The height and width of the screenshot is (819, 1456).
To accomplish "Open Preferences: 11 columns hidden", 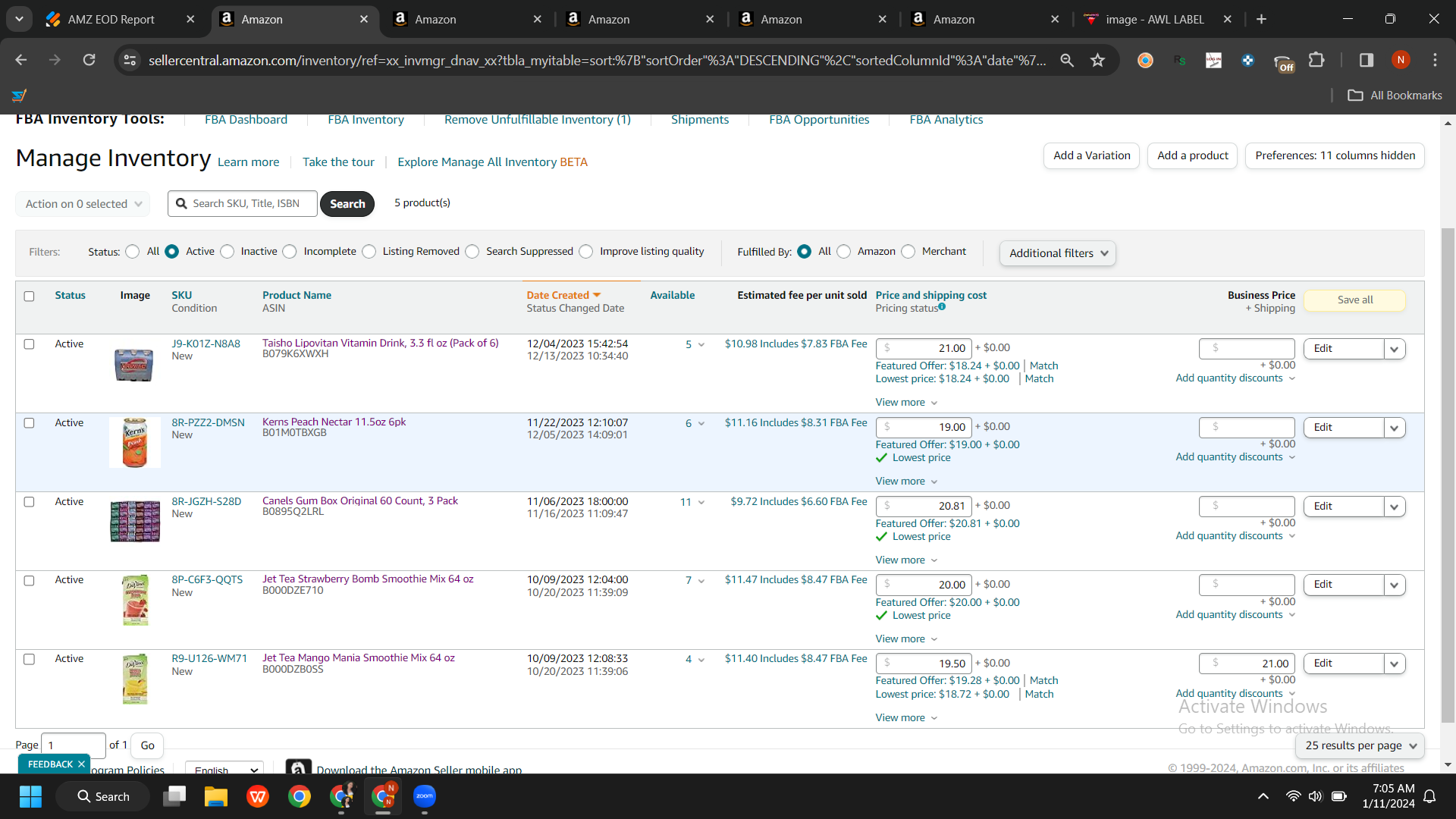I will (x=1335, y=155).
